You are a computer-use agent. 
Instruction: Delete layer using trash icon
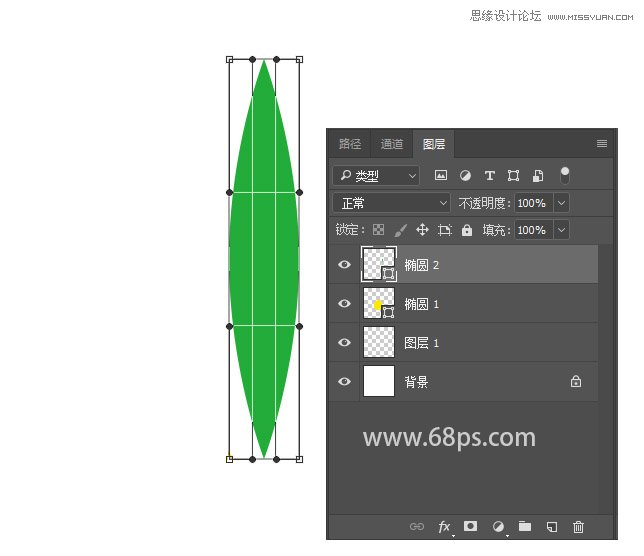(x=578, y=526)
